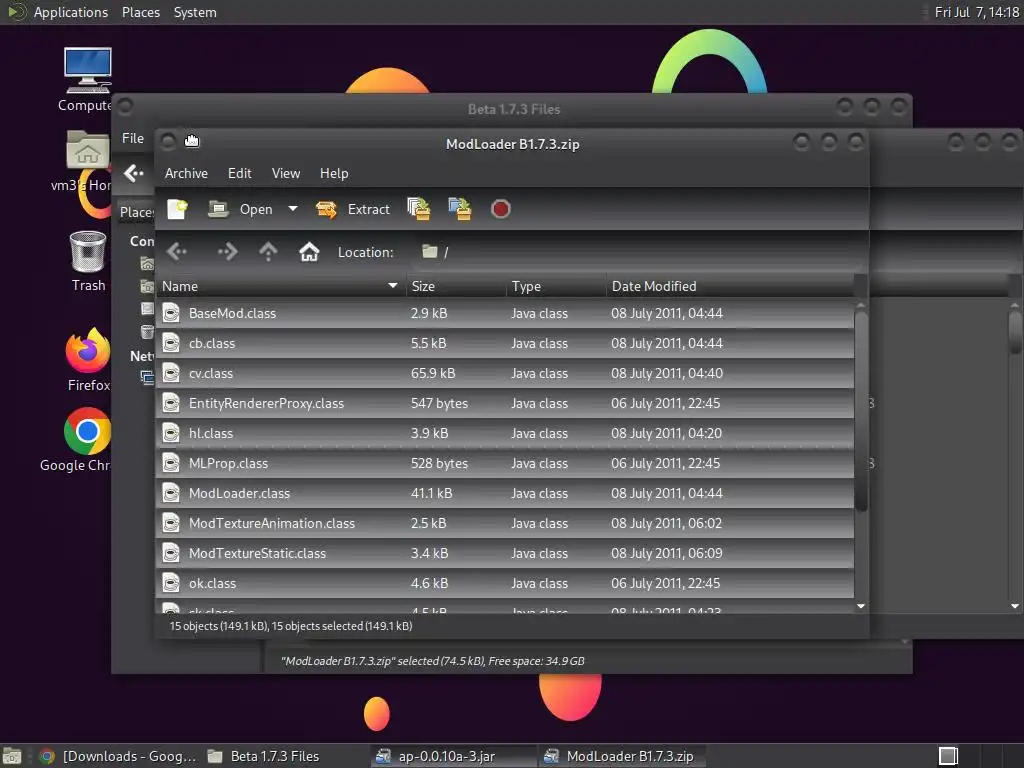Open the System menu in top panel
The height and width of the screenshot is (768, 1024).
coord(195,12)
